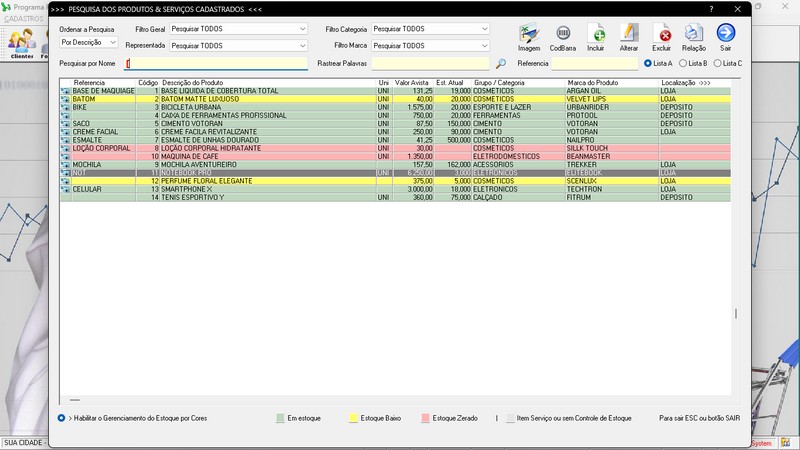This screenshot has height=450, width=800.
Task: Click the horizontal scrollbar thumb under the list
Action: [75, 400]
